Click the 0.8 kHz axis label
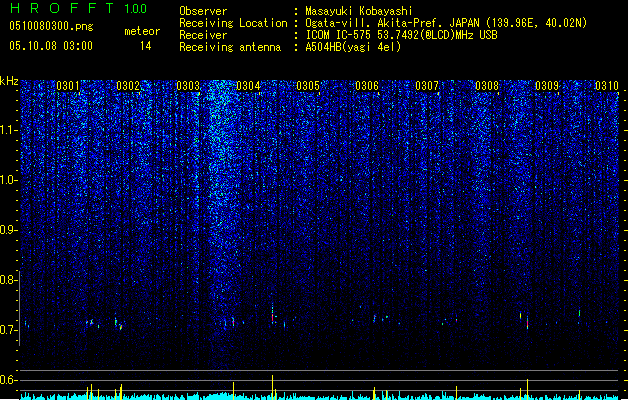The width and height of the screenshot is (629, 400). click(8, 280)
